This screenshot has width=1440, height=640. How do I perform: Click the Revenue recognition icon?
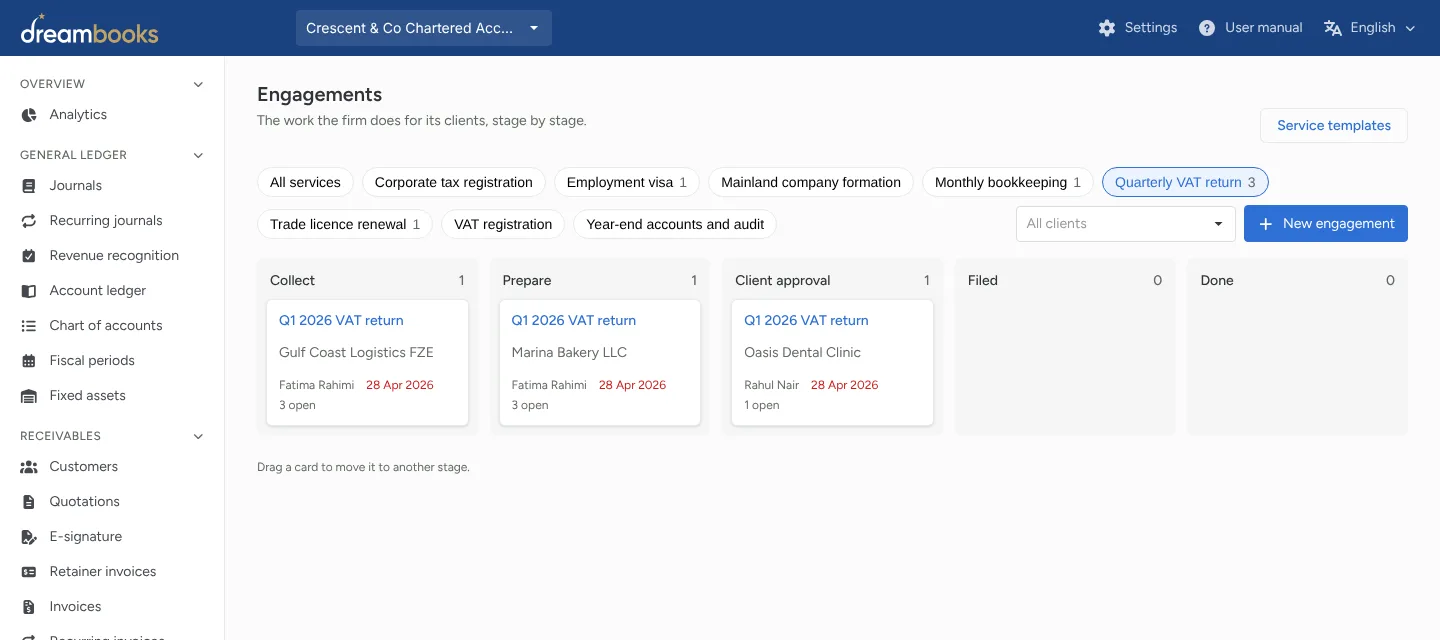click(29, 256)
